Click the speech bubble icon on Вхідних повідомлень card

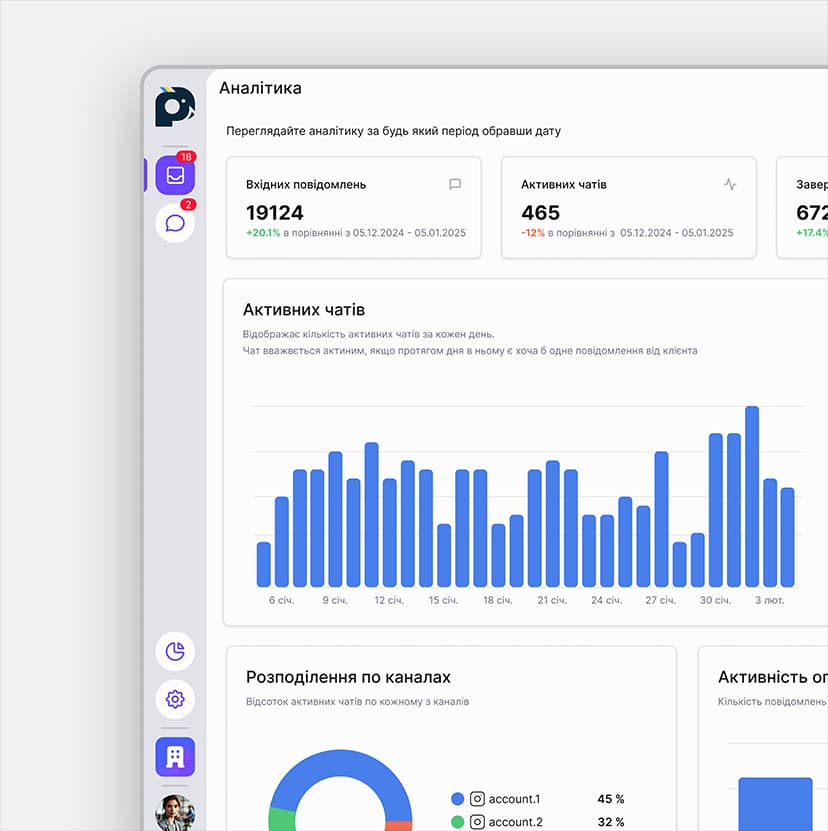coord(455,184)
